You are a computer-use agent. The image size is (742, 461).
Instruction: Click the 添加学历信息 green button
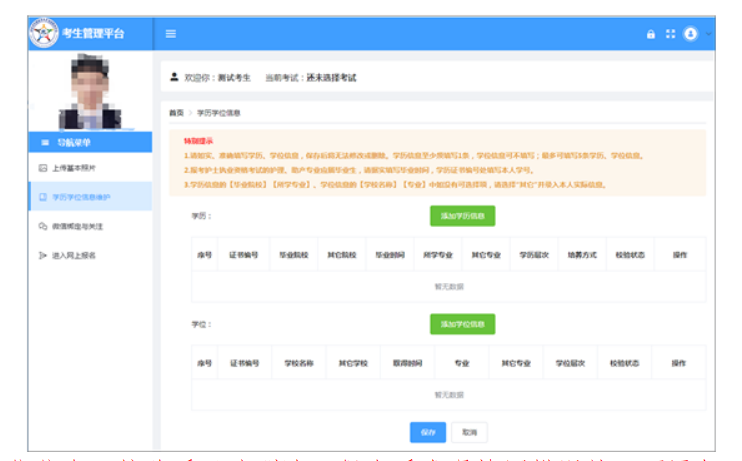click(462, 215)
